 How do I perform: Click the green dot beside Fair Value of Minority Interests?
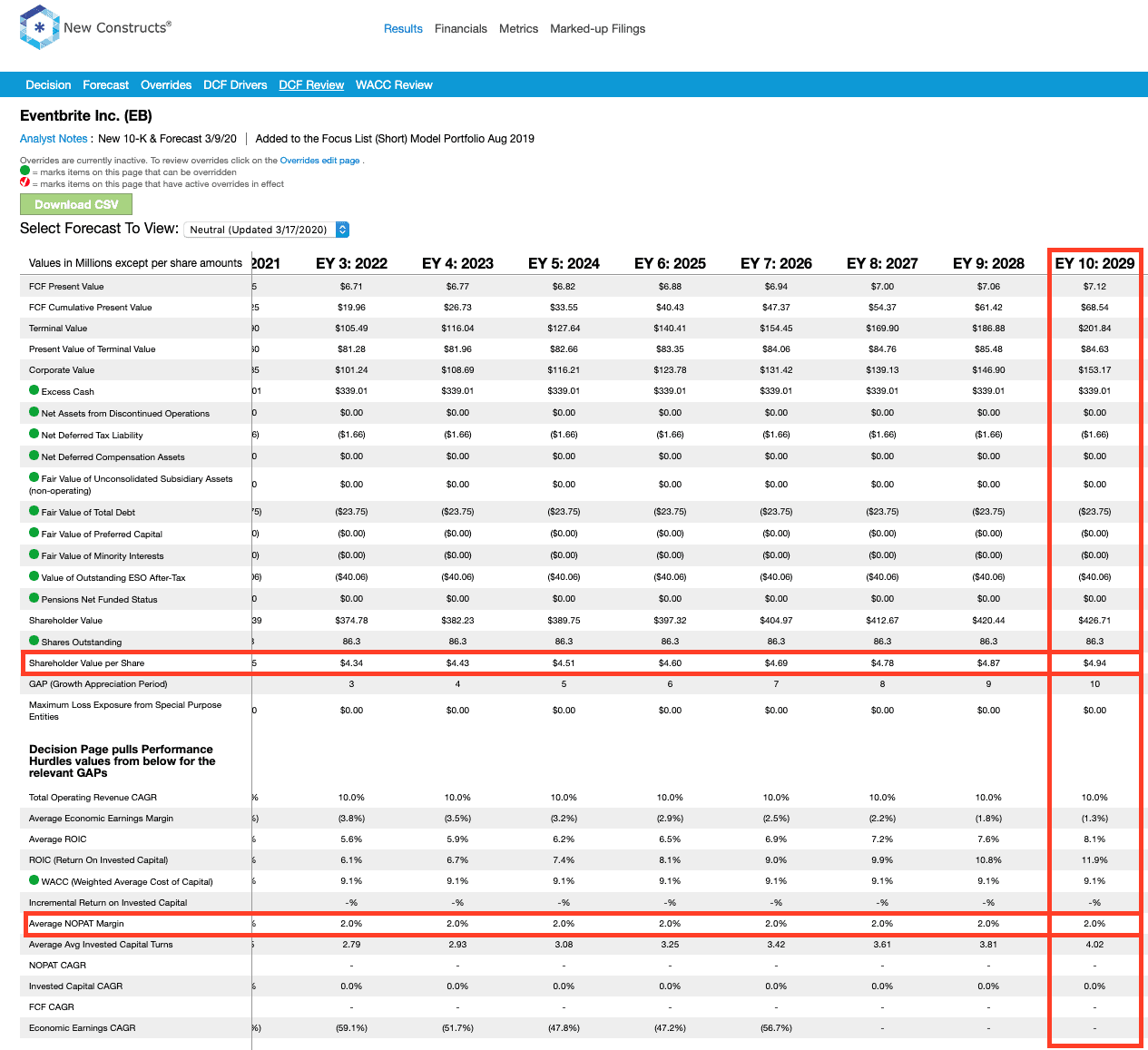tap(34, 554)
